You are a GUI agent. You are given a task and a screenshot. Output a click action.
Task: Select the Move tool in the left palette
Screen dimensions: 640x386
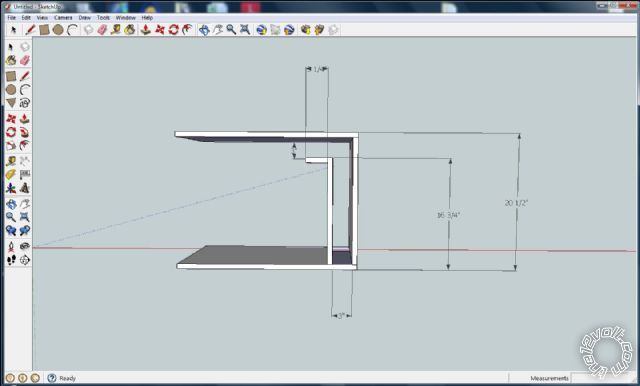[x=11, y=119]
